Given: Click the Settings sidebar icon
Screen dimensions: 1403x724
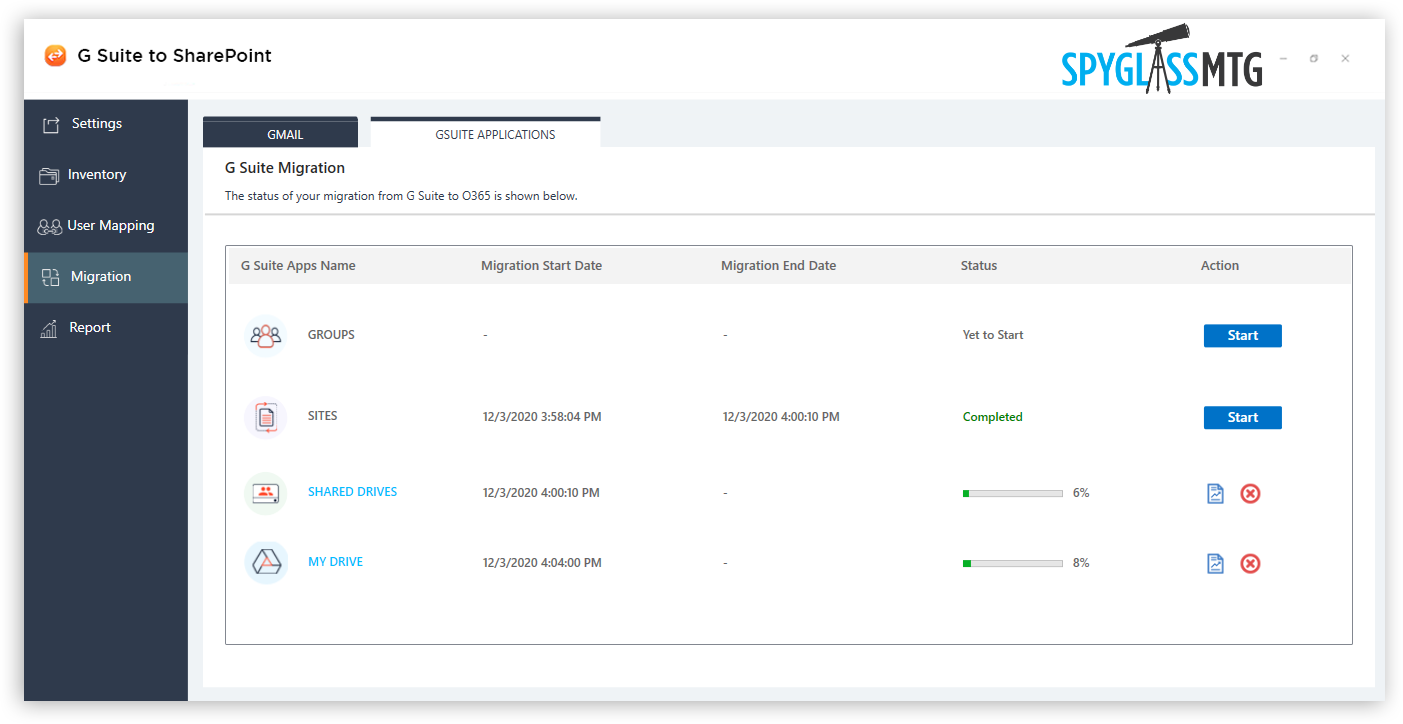Looking at the screenshot, I should [x=51, y=125].
